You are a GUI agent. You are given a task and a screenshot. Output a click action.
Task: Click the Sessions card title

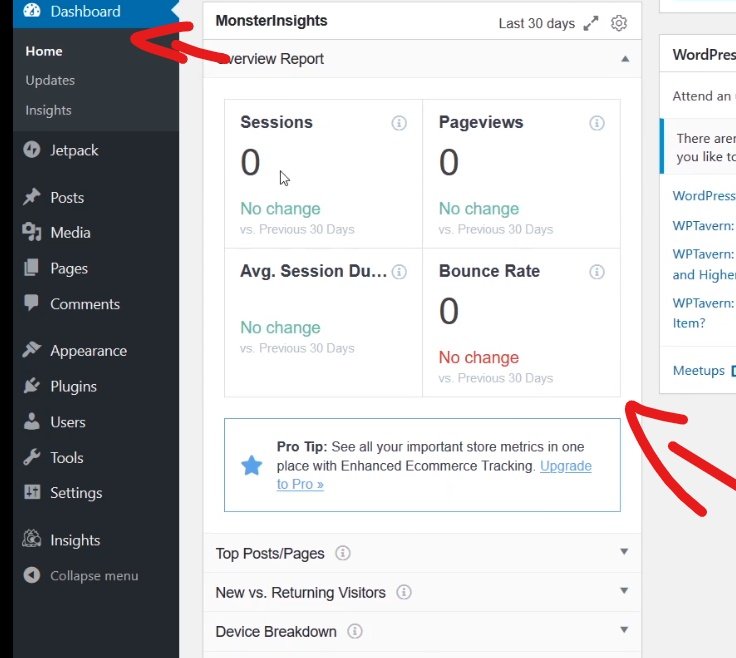(276, 122)
